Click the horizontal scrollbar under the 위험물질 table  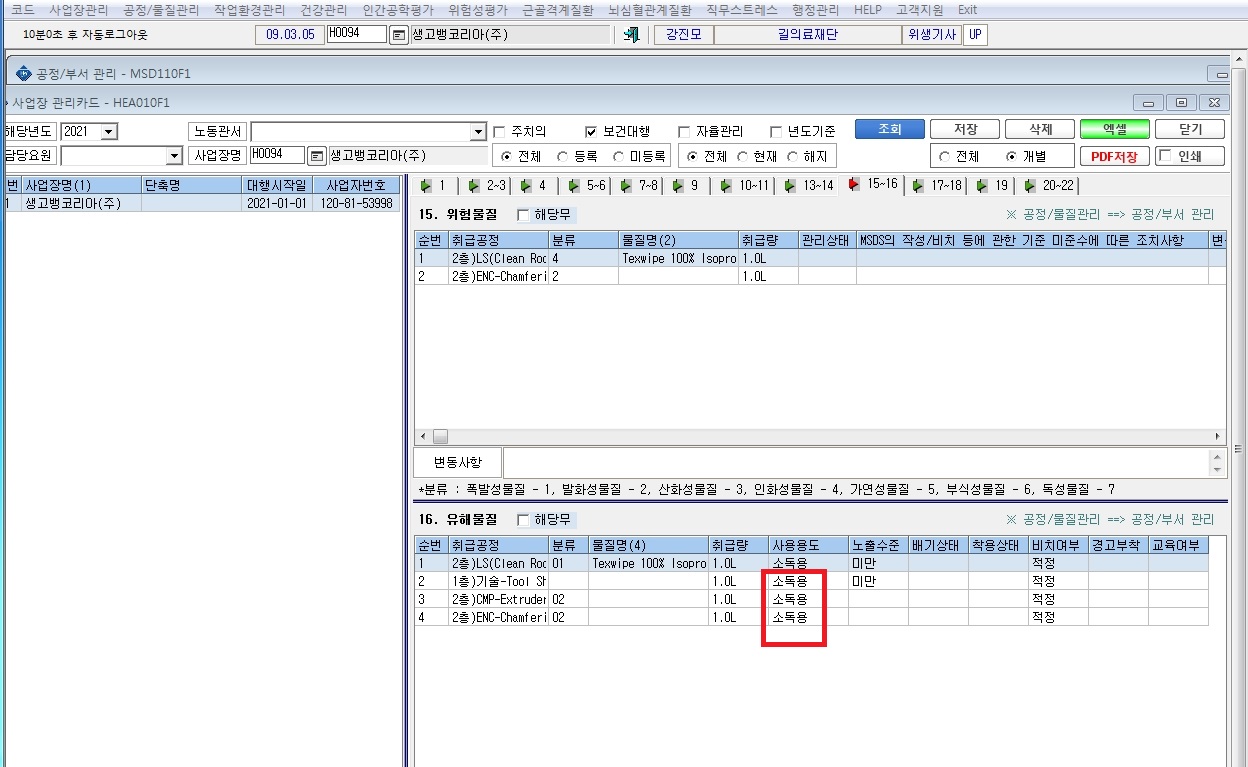[820, 437]
